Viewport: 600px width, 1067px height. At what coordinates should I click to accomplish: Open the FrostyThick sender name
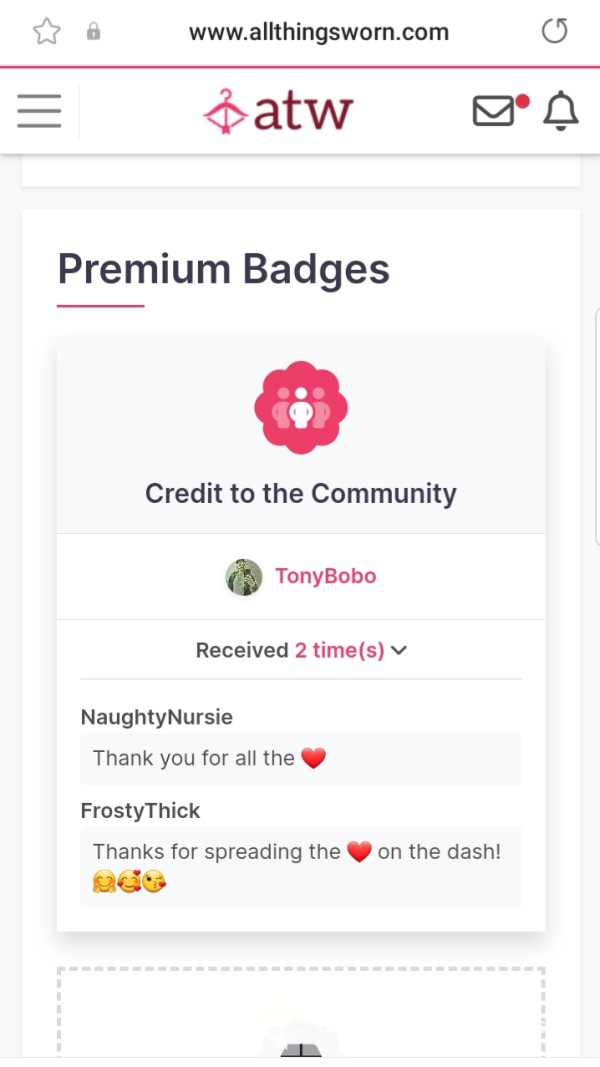(140, 811)
